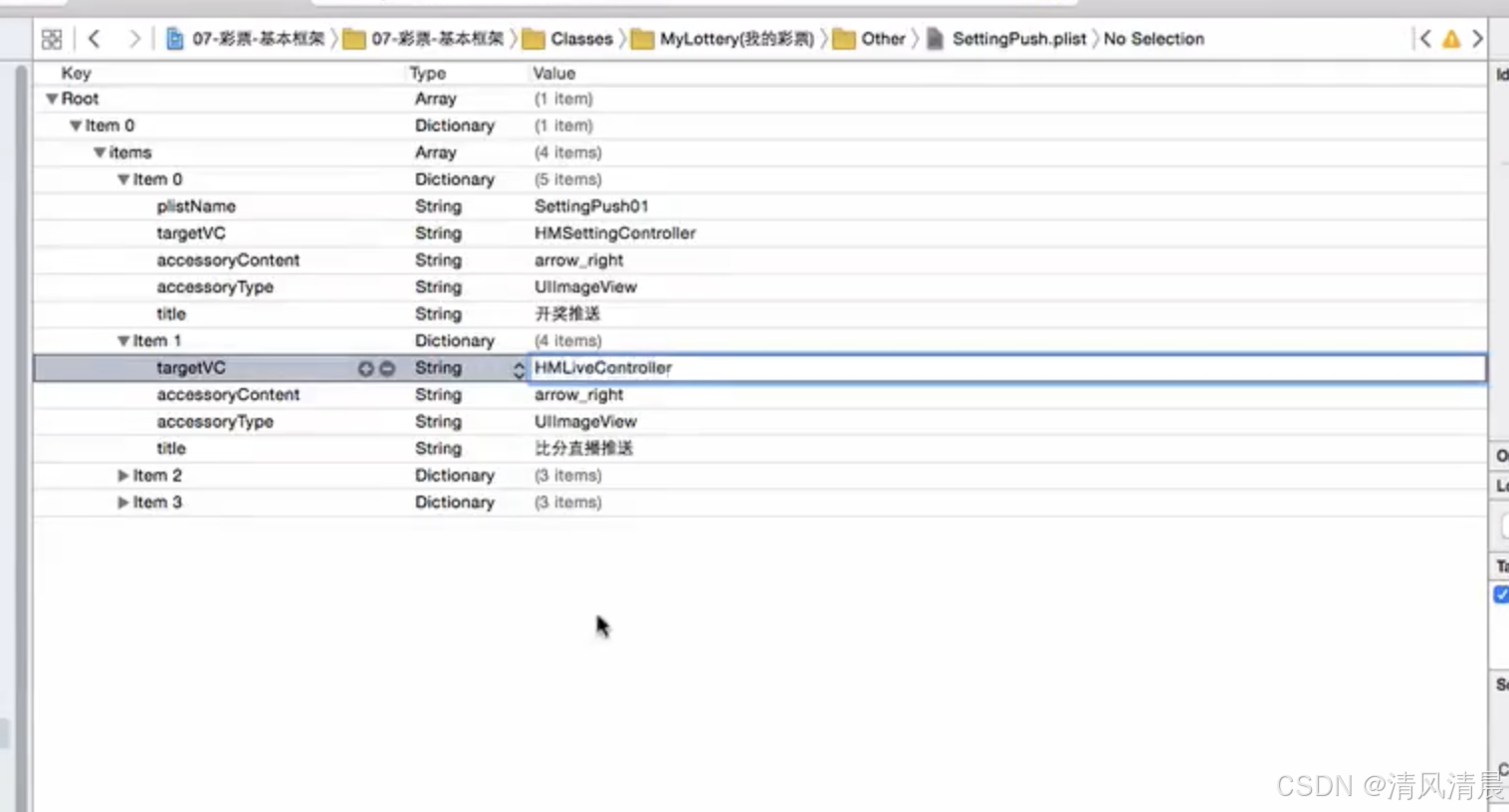Select the 开奖推送 title value
Image resolution: width=1509 pixels, height=812 pixels.
(567, 313)
